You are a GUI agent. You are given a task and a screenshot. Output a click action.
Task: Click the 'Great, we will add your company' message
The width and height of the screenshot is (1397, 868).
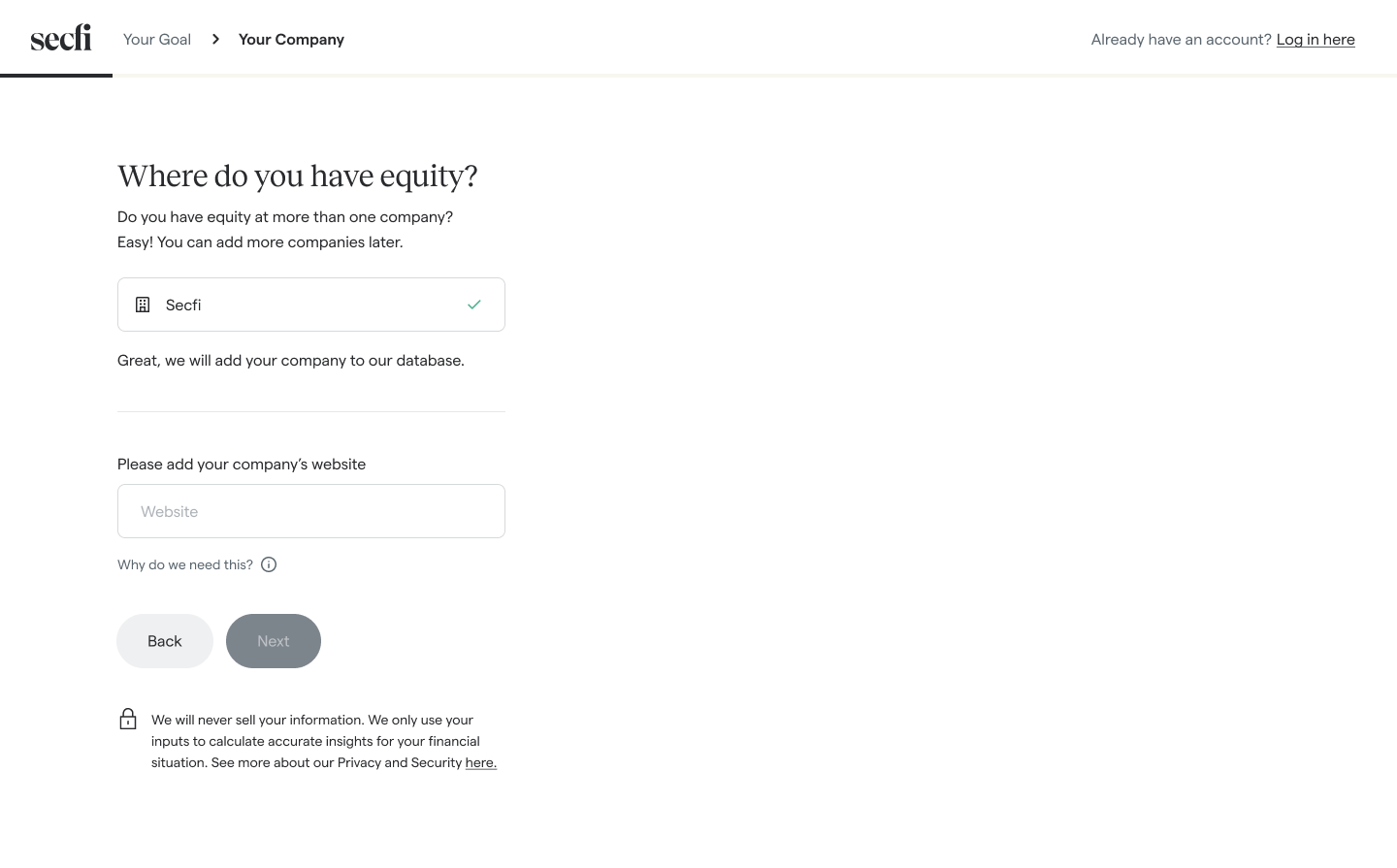pyautogui.click(x=290, y=360)
